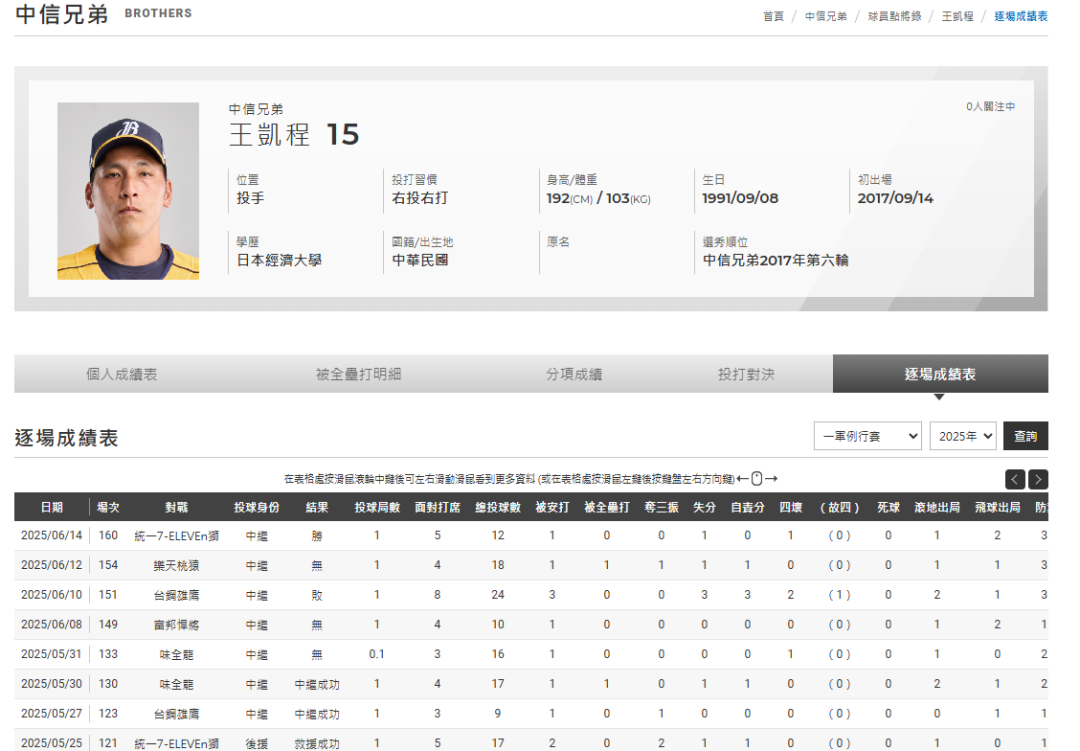Viewport: 1080px width, 751px height.
Task: Select the 2025/05/31 date cell
Action: 52,654
